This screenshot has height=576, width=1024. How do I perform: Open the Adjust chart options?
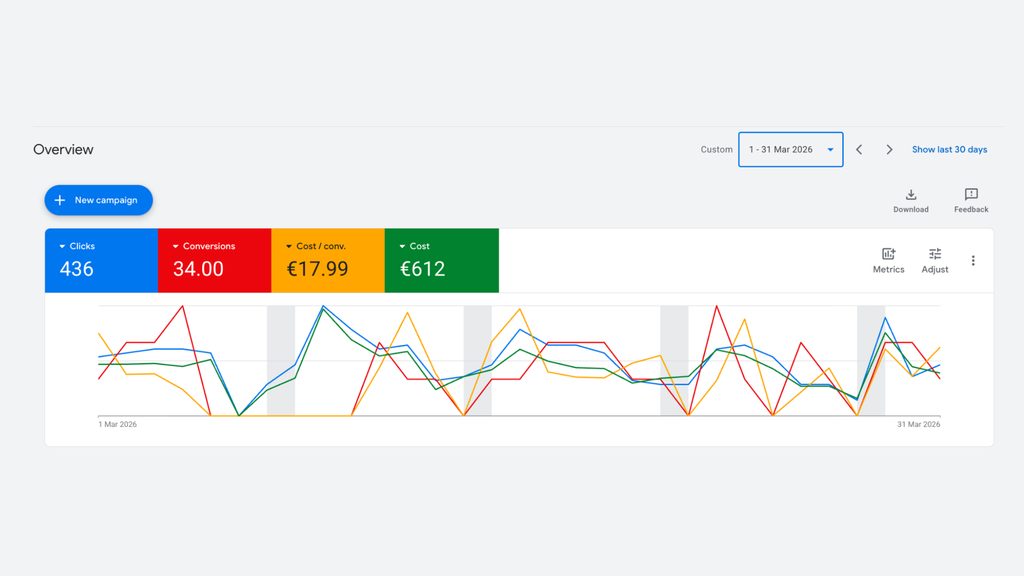[935, 261]
